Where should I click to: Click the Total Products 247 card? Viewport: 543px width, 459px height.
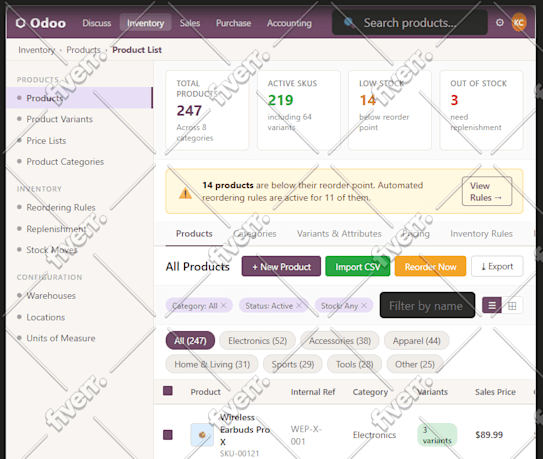[x=207, y=110]
